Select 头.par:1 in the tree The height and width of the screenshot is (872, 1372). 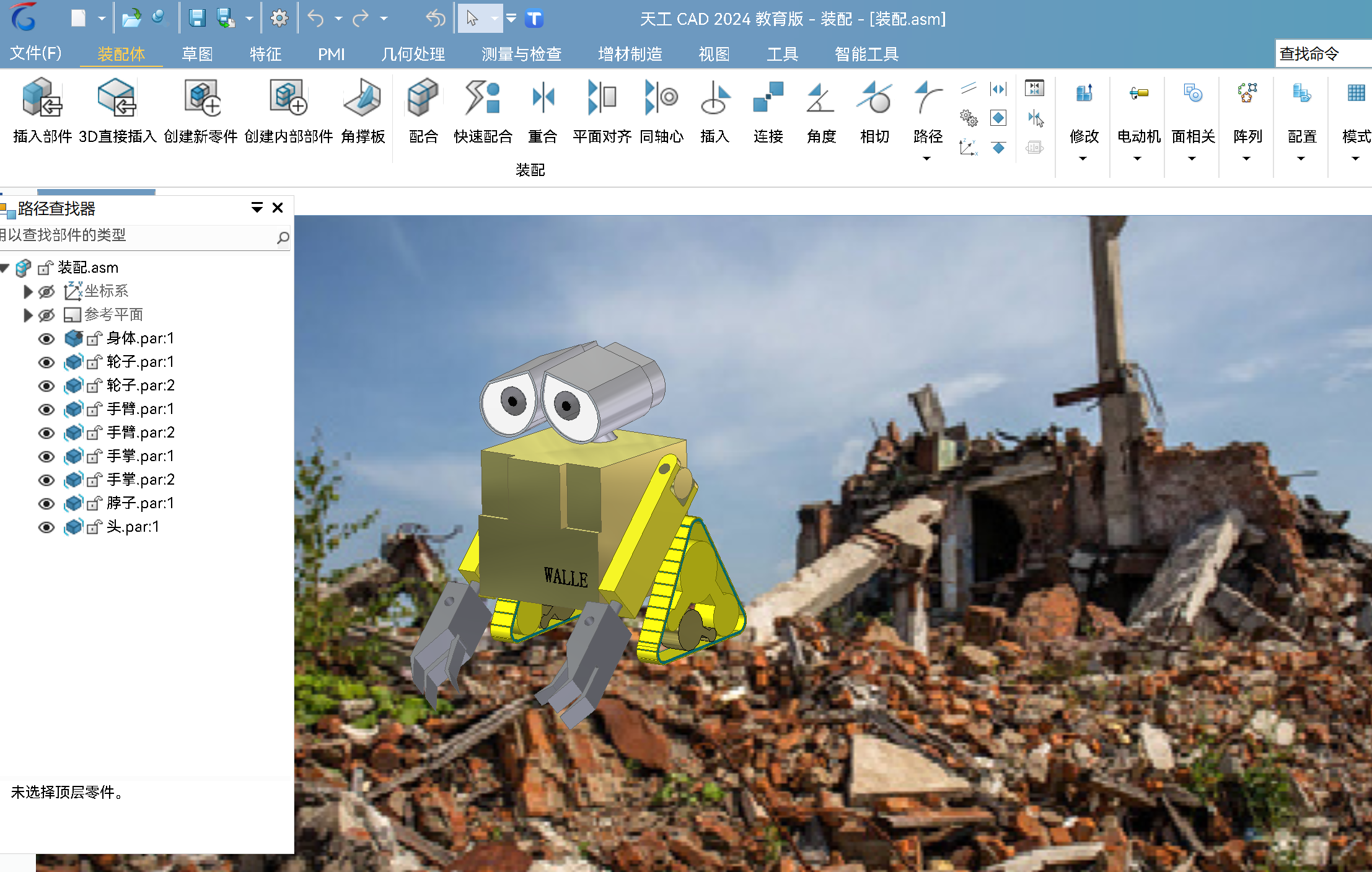point(133,527)
